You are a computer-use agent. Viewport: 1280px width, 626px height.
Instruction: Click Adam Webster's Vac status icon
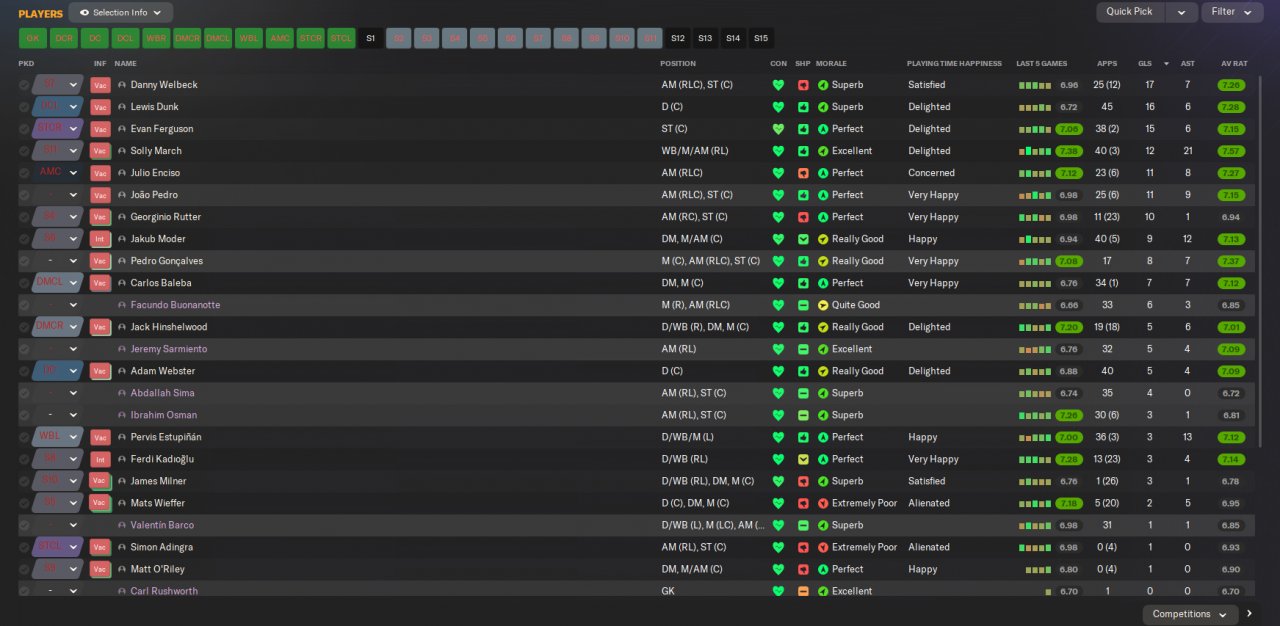(x=100, y=371)
